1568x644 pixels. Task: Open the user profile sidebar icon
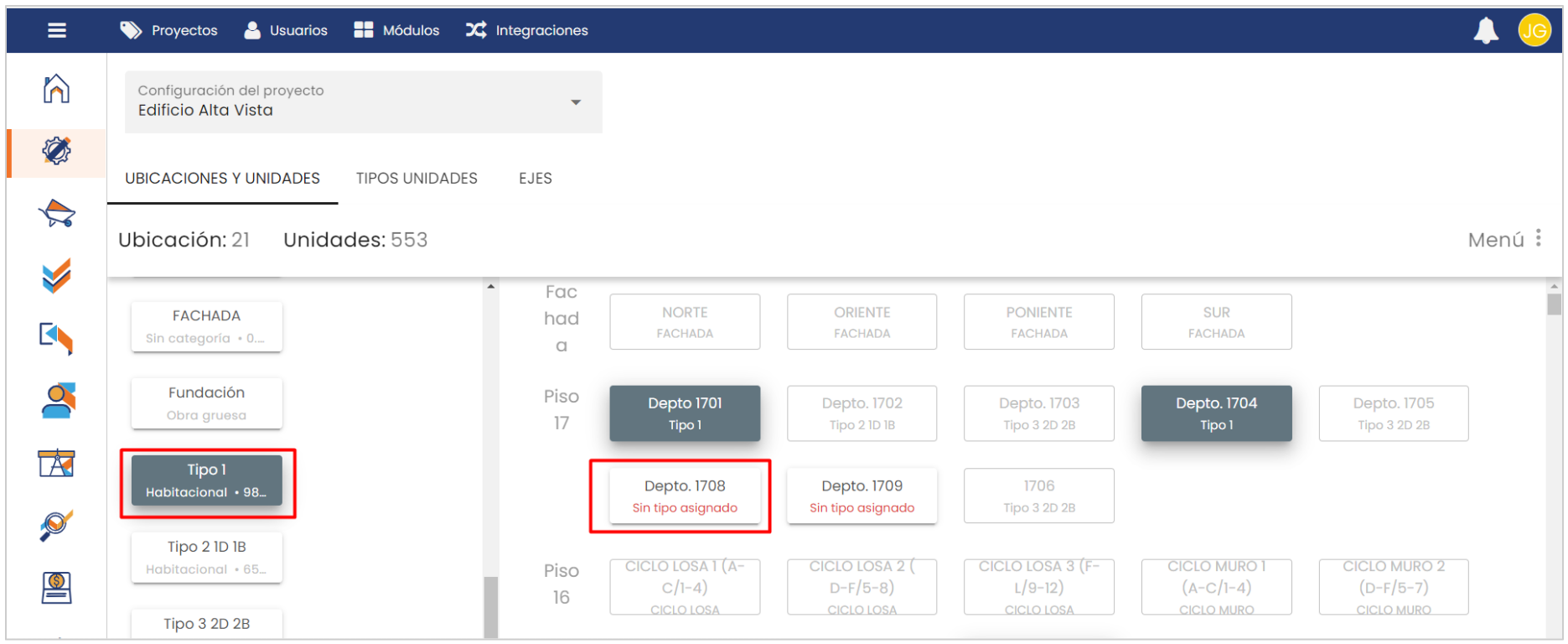(56, 400)
